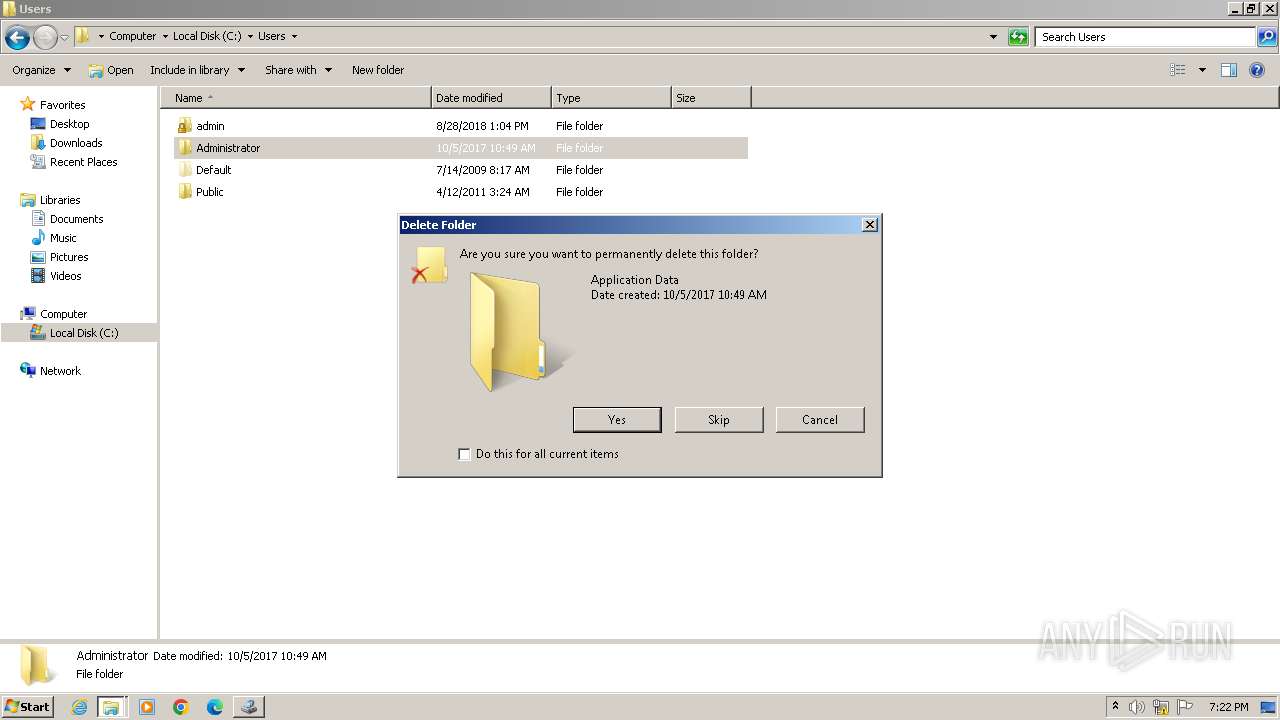Open Downloads in the navigation pane
The height and width of the screenshot is (720, 1280).
click(x=76, y=143)
